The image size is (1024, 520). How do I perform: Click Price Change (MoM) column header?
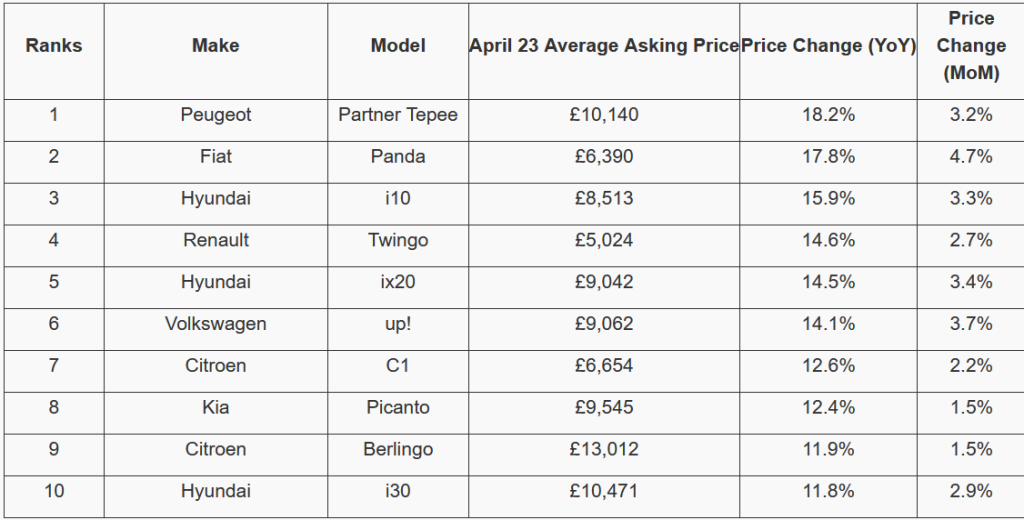click(971, 46)
